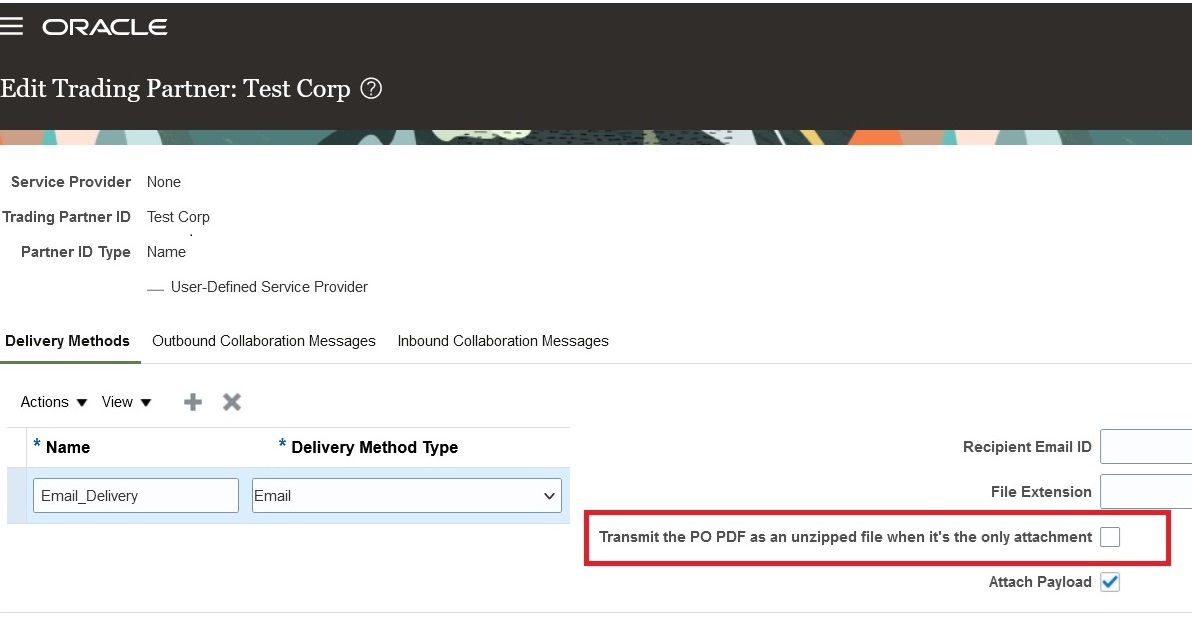Open help for Edit Trading Partner page

click(x=370, y=89)
